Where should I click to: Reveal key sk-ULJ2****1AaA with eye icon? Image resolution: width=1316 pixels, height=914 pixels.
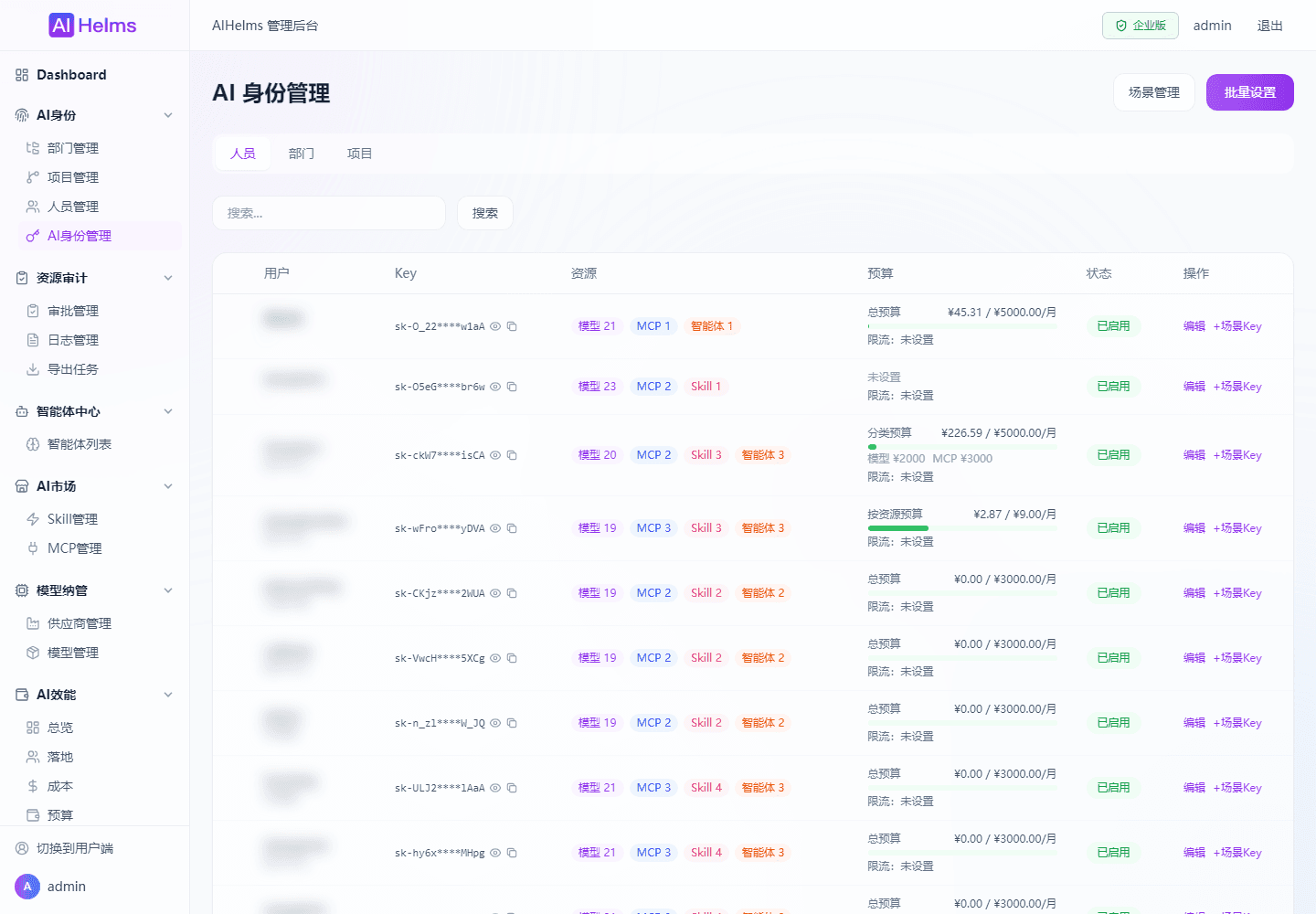(x=495, y=788)
